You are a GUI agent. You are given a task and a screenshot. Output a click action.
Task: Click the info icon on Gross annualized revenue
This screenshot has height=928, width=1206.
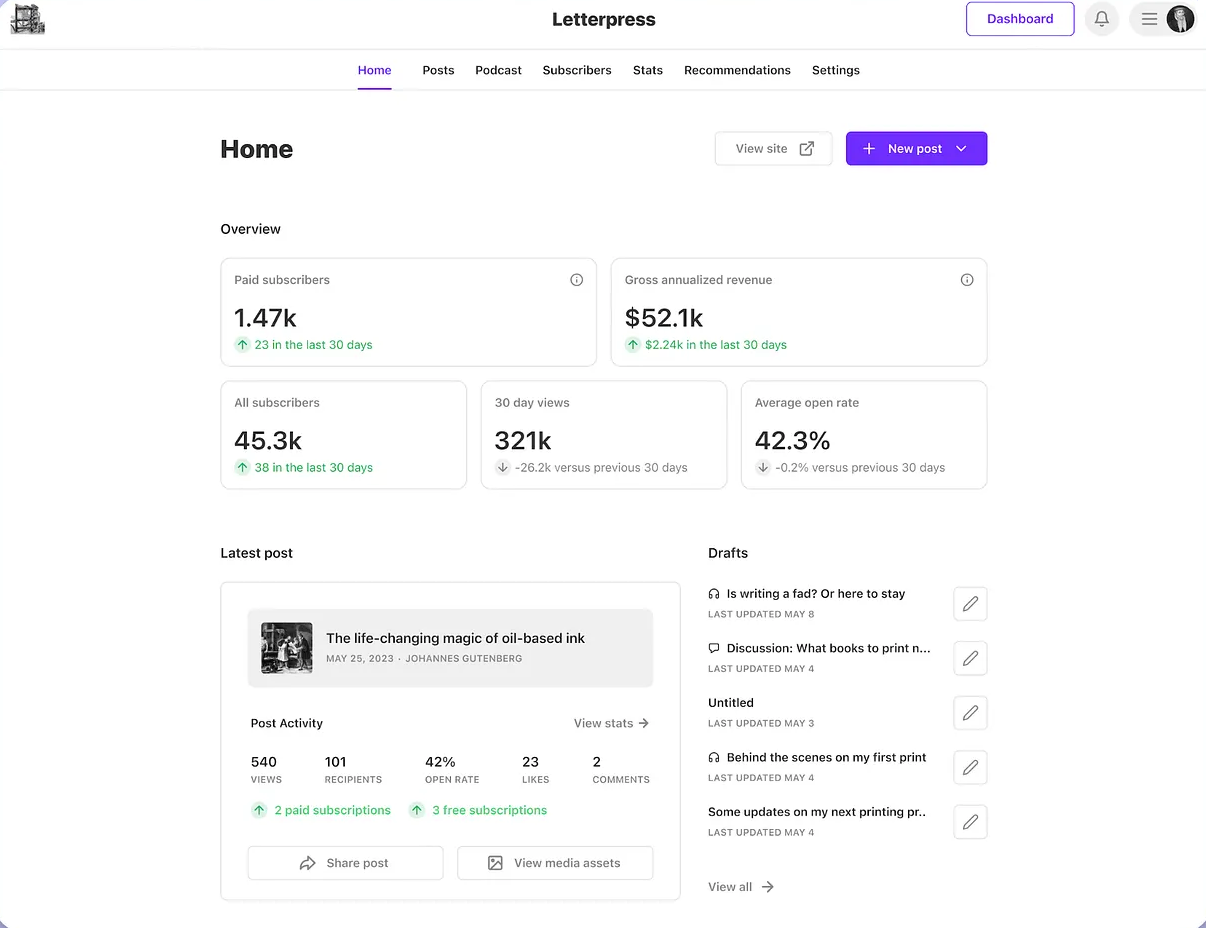(x=967, y=280)
